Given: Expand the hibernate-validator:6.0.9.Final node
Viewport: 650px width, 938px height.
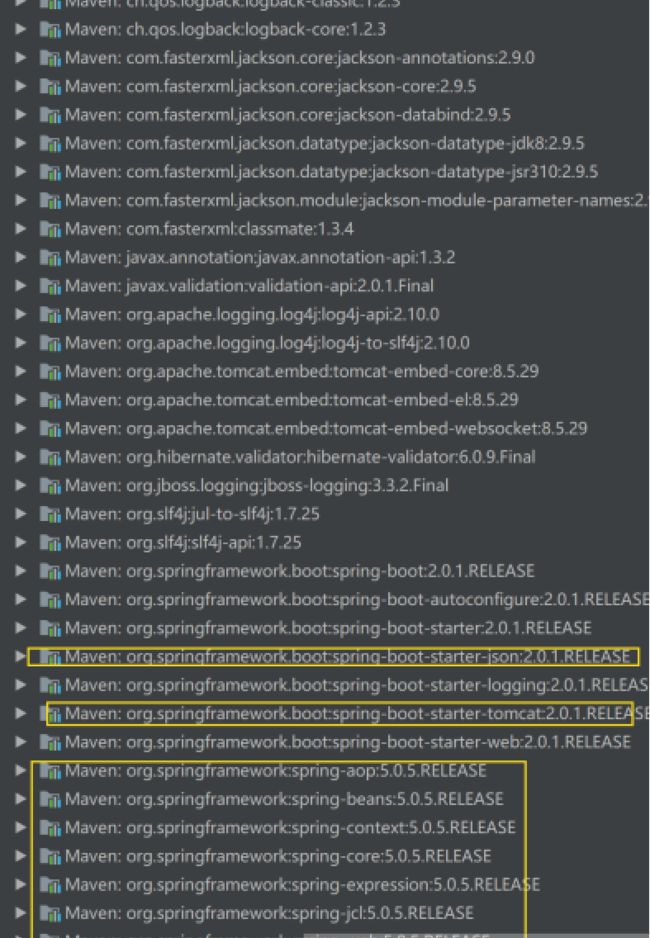Looking at the screenshot, I should 20,456.
